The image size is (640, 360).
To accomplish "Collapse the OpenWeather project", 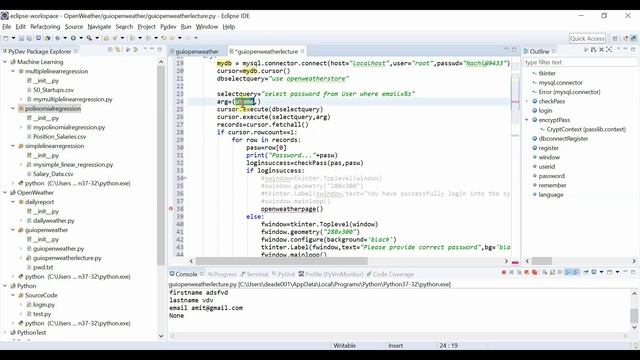I will [x=5, y=193].
